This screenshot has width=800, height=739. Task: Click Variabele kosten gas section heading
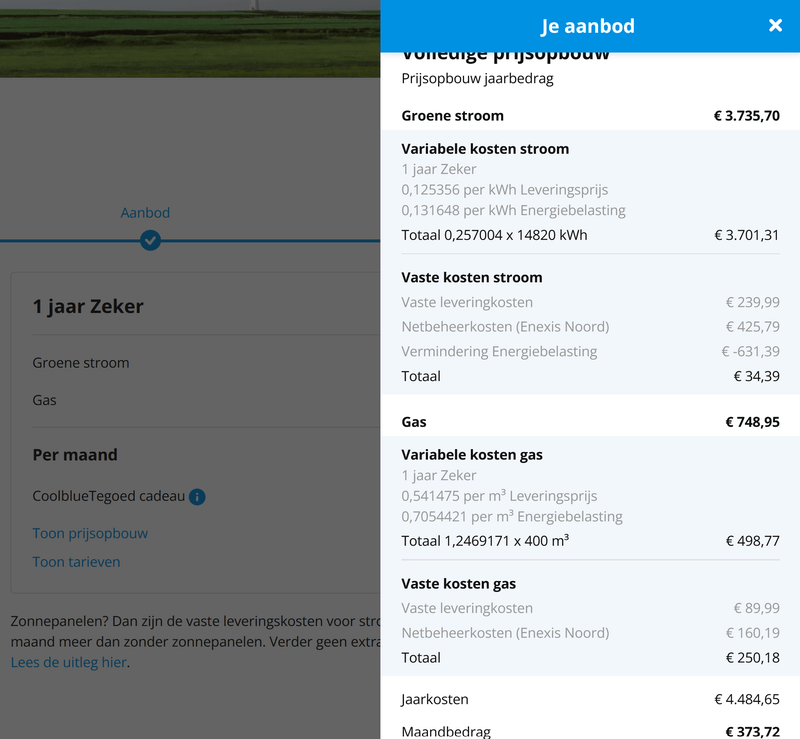[x=472, y=455]
